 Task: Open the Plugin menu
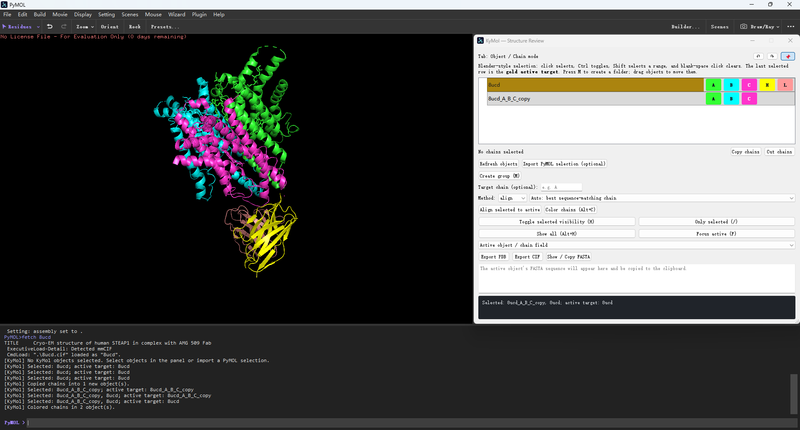(199, 14)
